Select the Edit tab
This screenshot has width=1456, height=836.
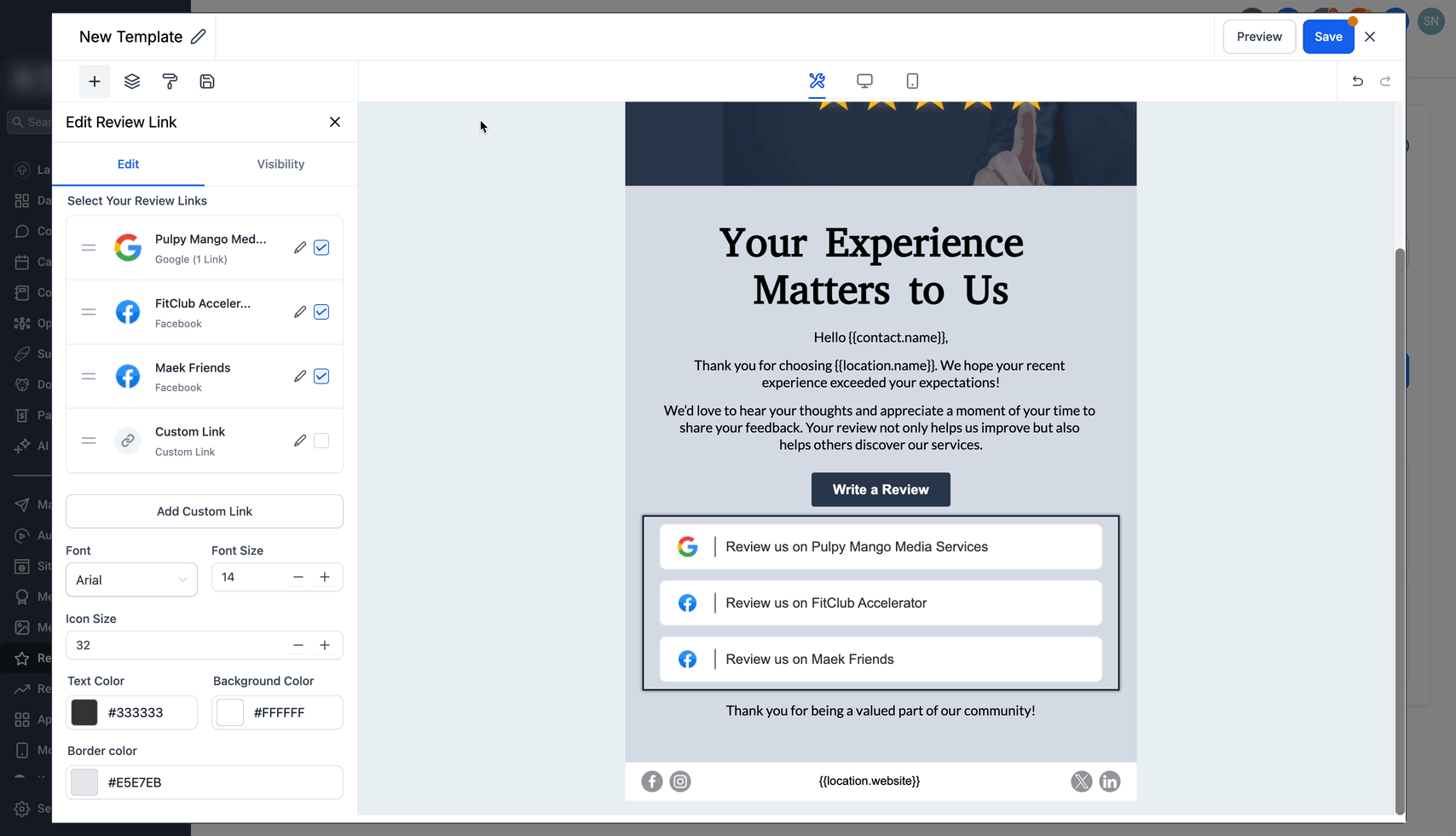coord(128,164)
